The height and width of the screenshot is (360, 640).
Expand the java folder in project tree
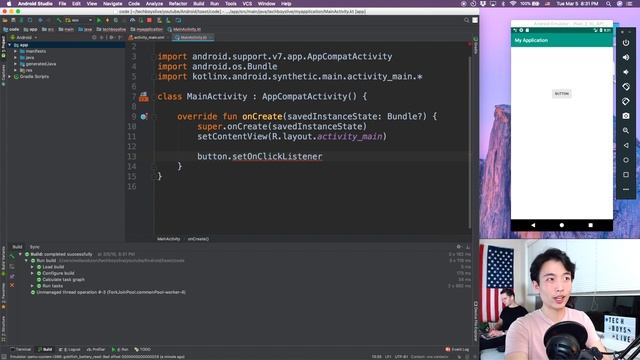(16, 58)
